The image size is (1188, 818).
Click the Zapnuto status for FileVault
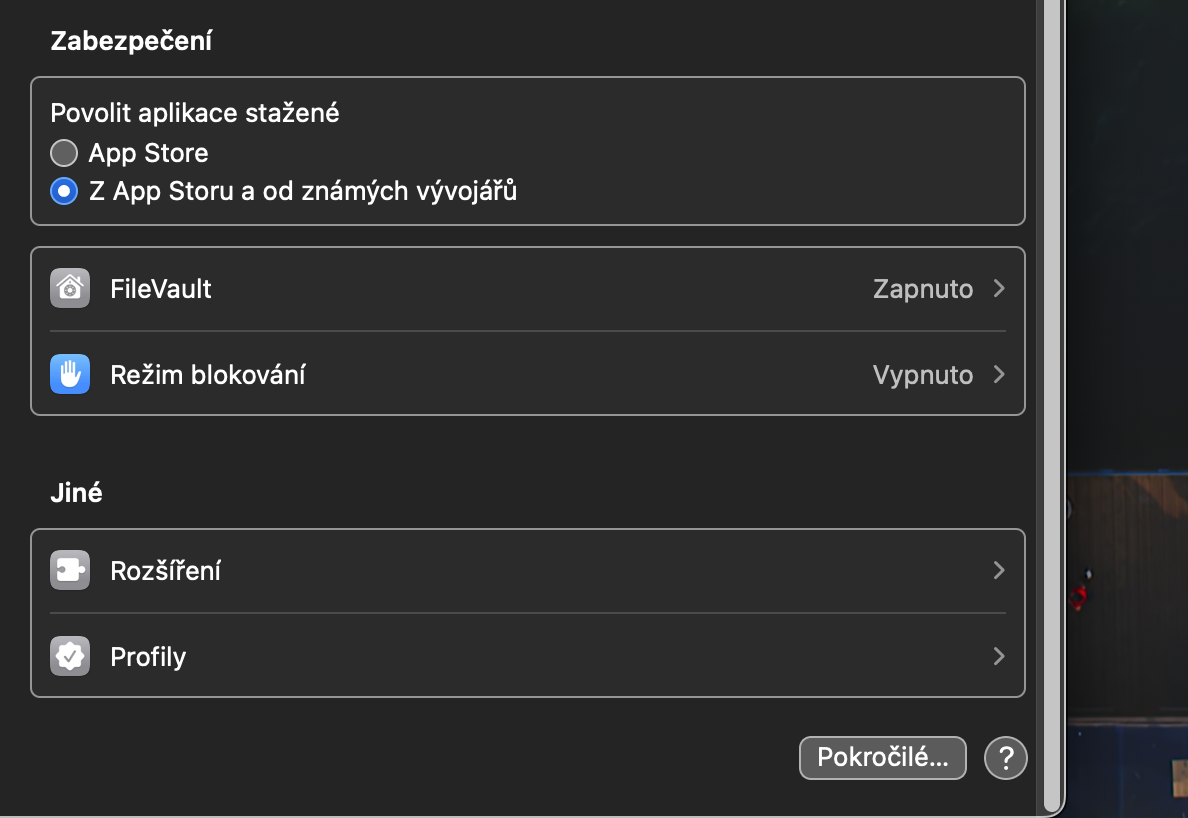click(922, 289)
